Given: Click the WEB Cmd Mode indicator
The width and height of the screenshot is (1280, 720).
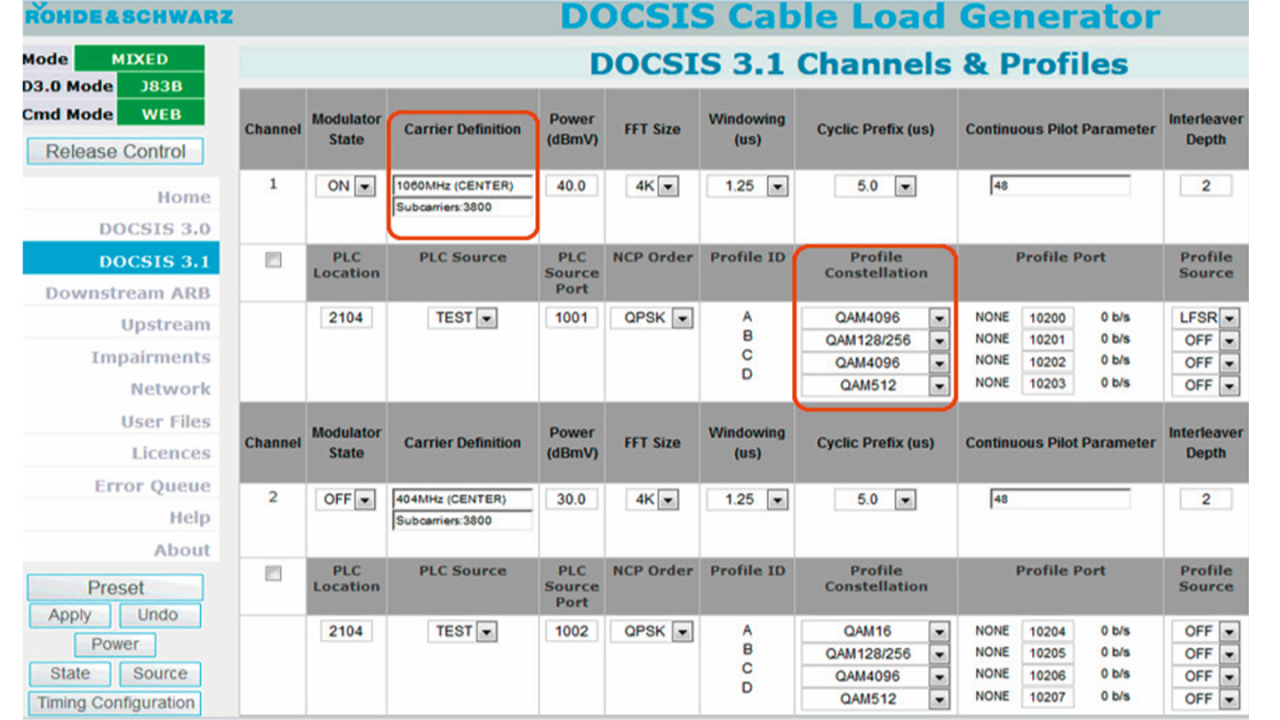Looking at the screenshot, I should pos(161,114).
